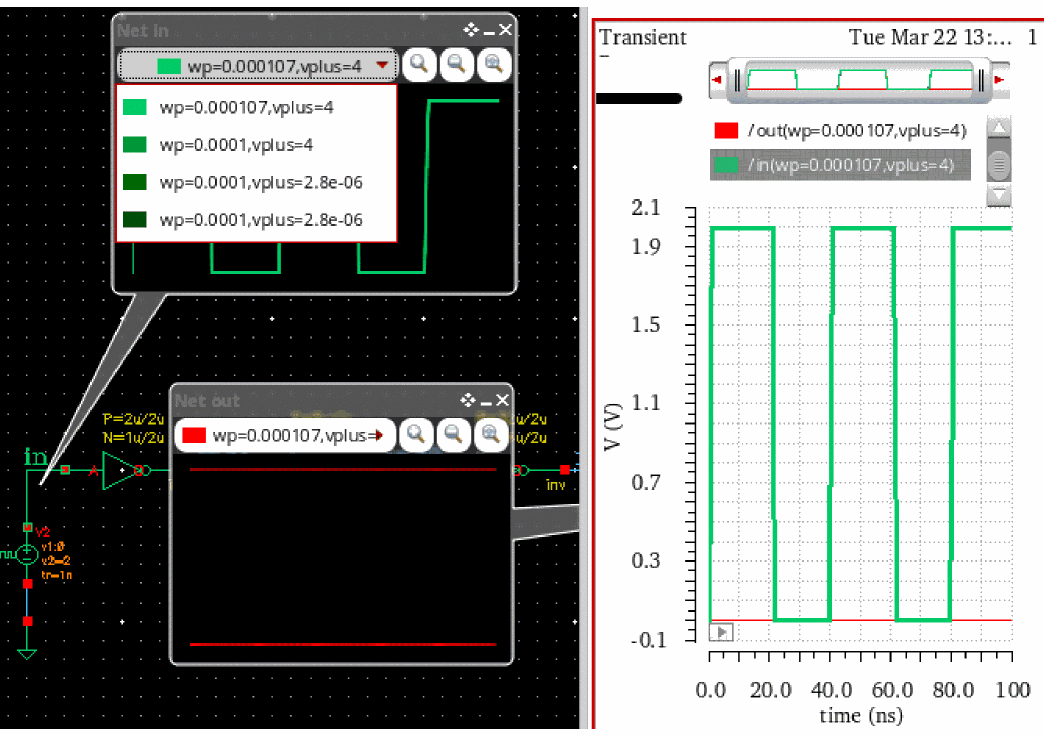Click inverter symbol in schematic
Image resolution: width=1045 pixels, height=737 pixels.
click(121, 470)
